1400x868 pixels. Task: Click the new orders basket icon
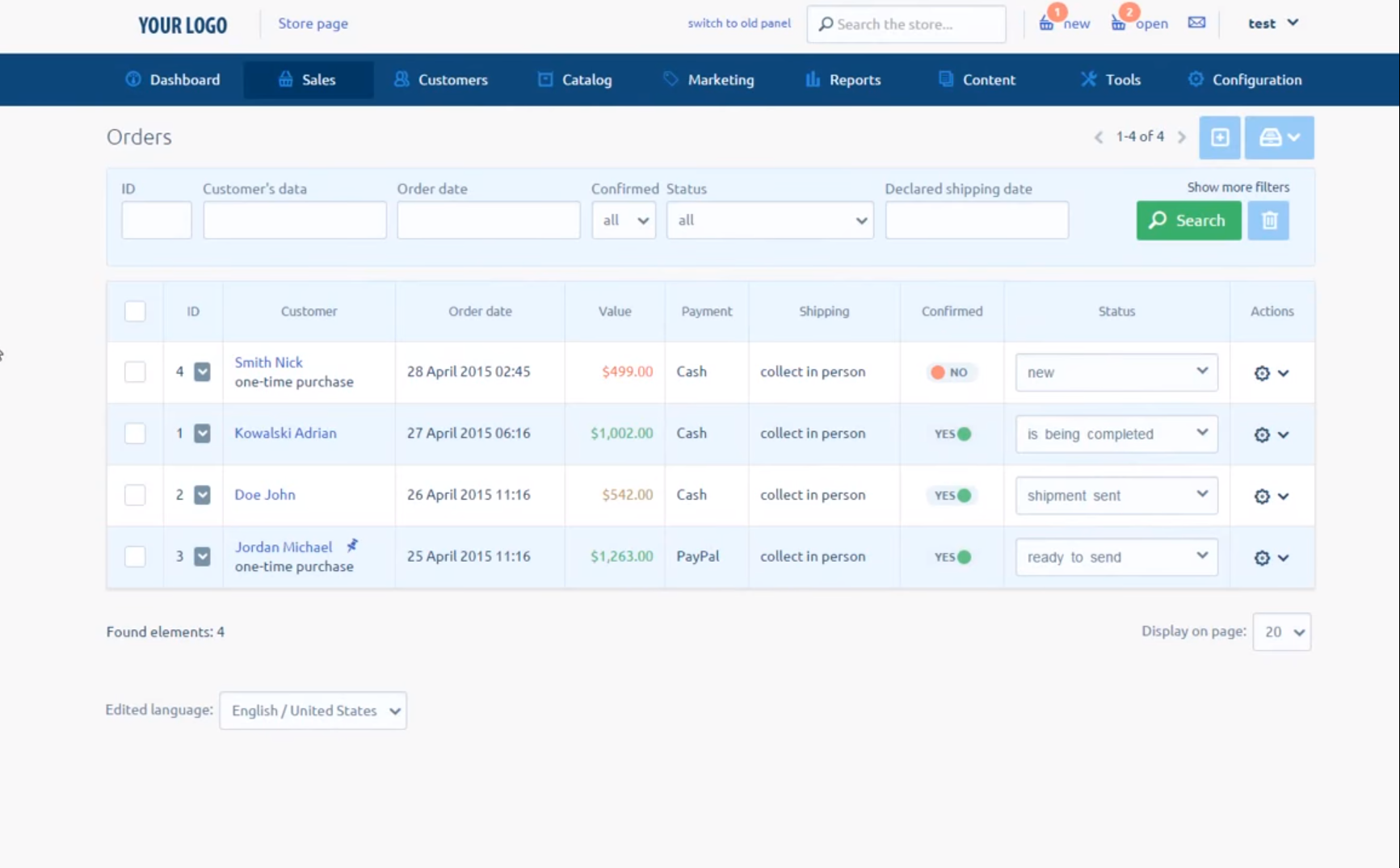[1047, 23]
